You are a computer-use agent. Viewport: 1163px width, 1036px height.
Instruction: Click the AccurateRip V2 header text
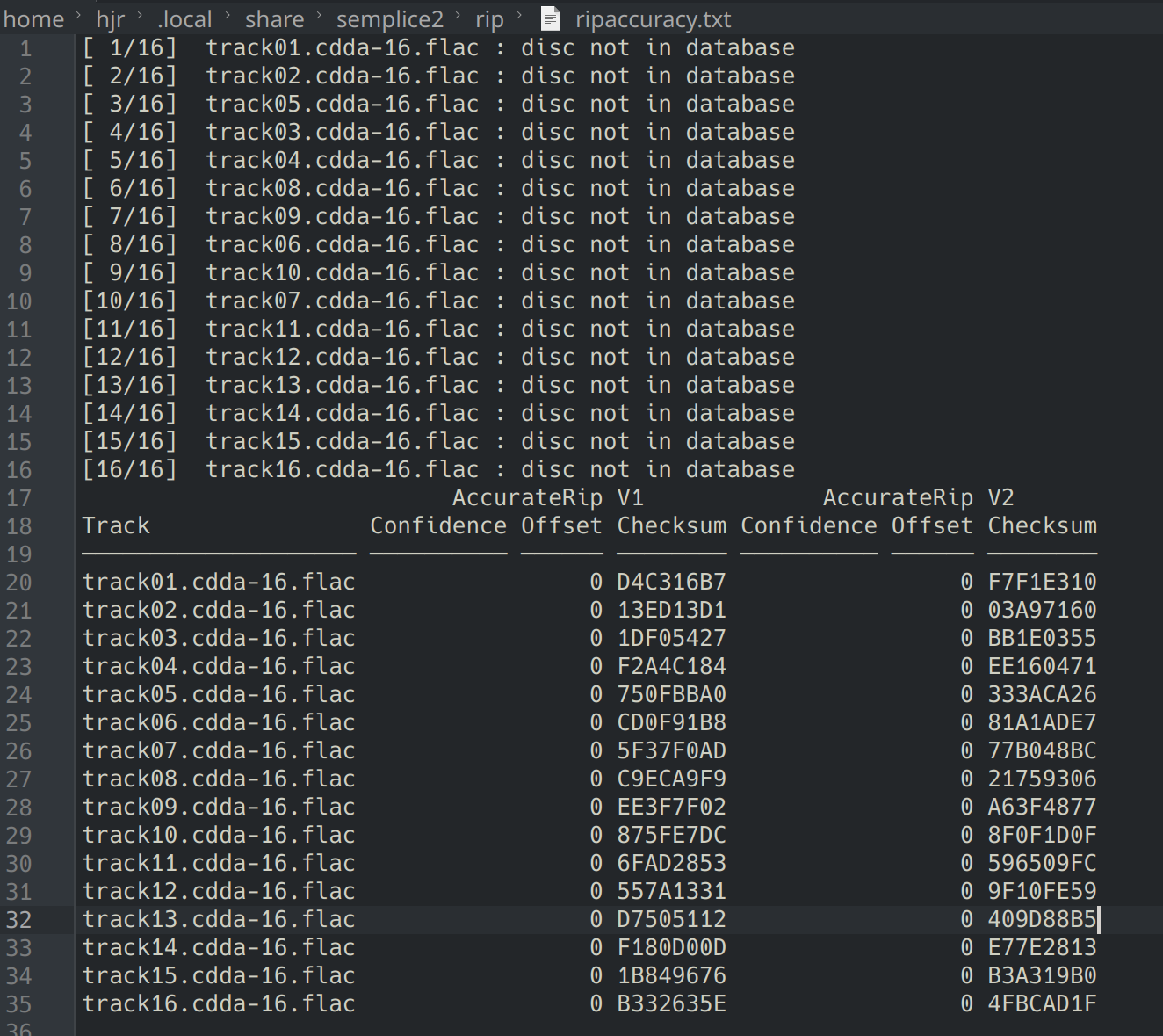point(919,496)
